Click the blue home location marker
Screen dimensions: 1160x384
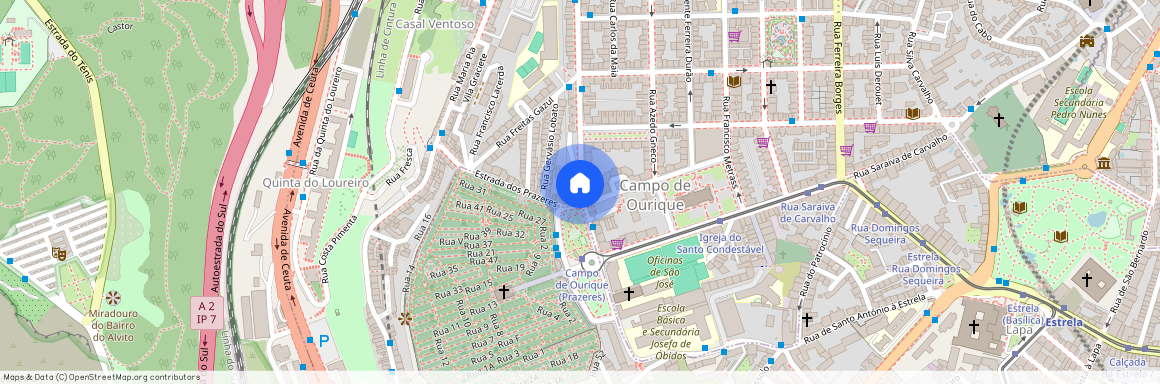point(580,183)
